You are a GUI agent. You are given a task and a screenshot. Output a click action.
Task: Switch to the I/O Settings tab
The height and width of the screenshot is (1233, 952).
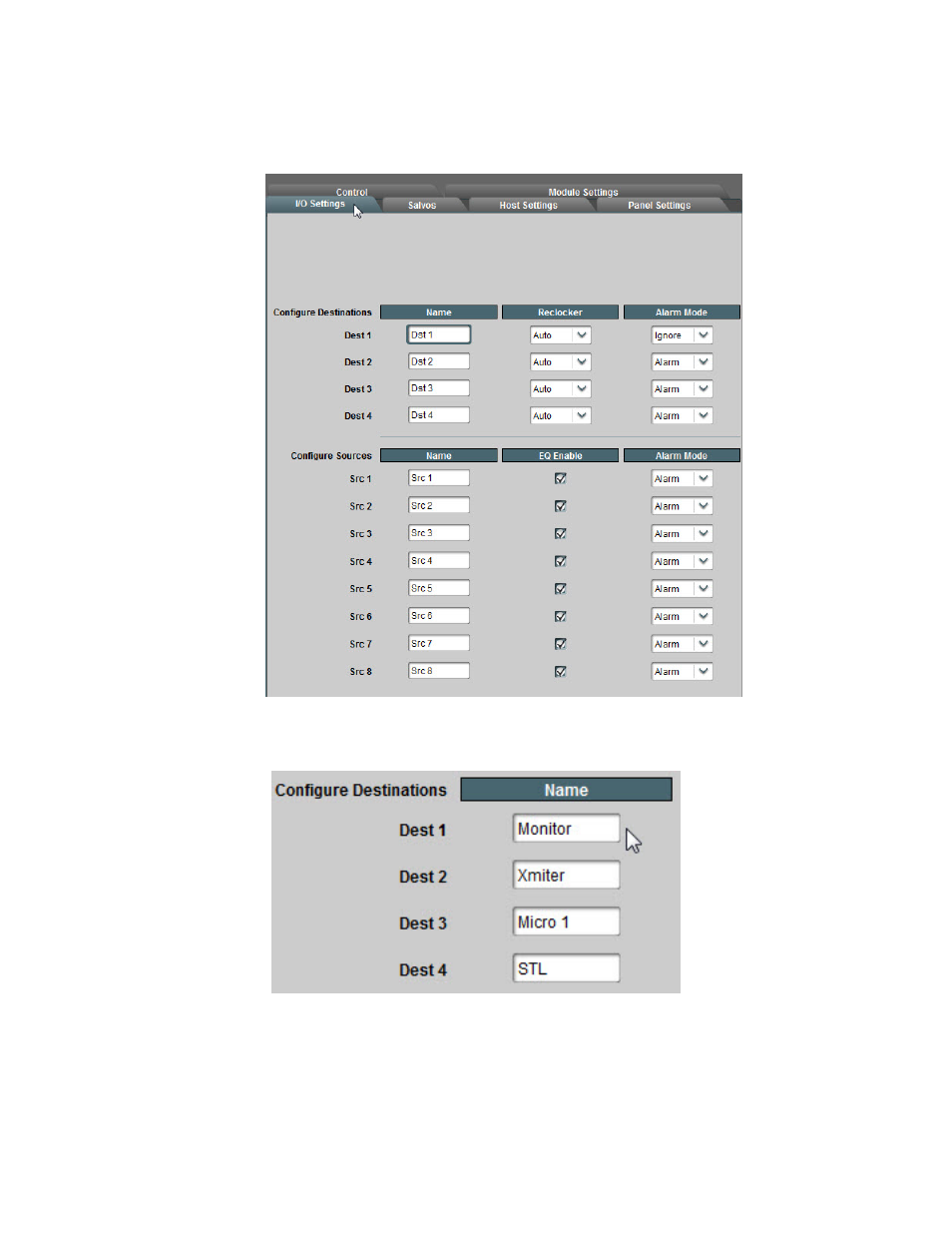click(320, 204)
